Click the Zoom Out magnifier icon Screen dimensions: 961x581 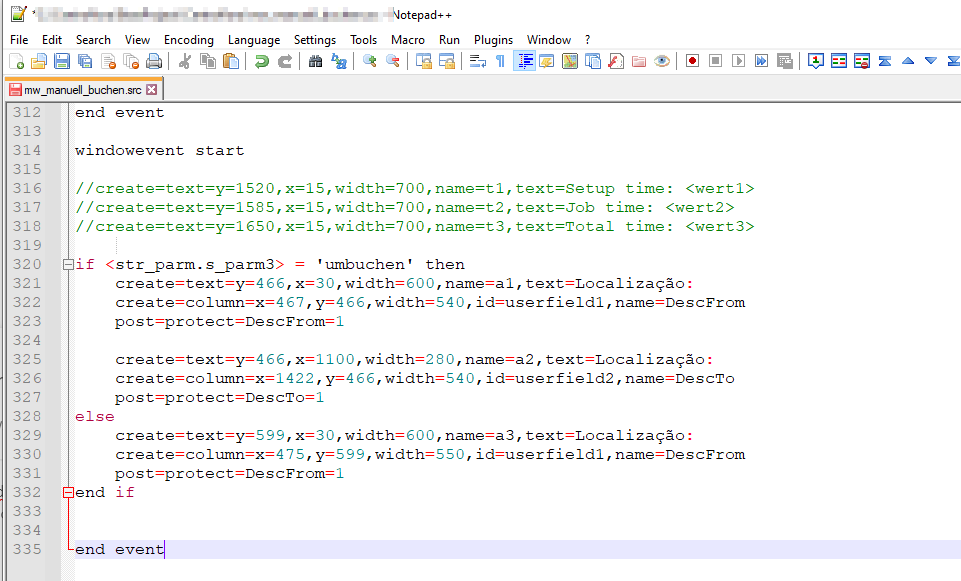click(393, 61)
